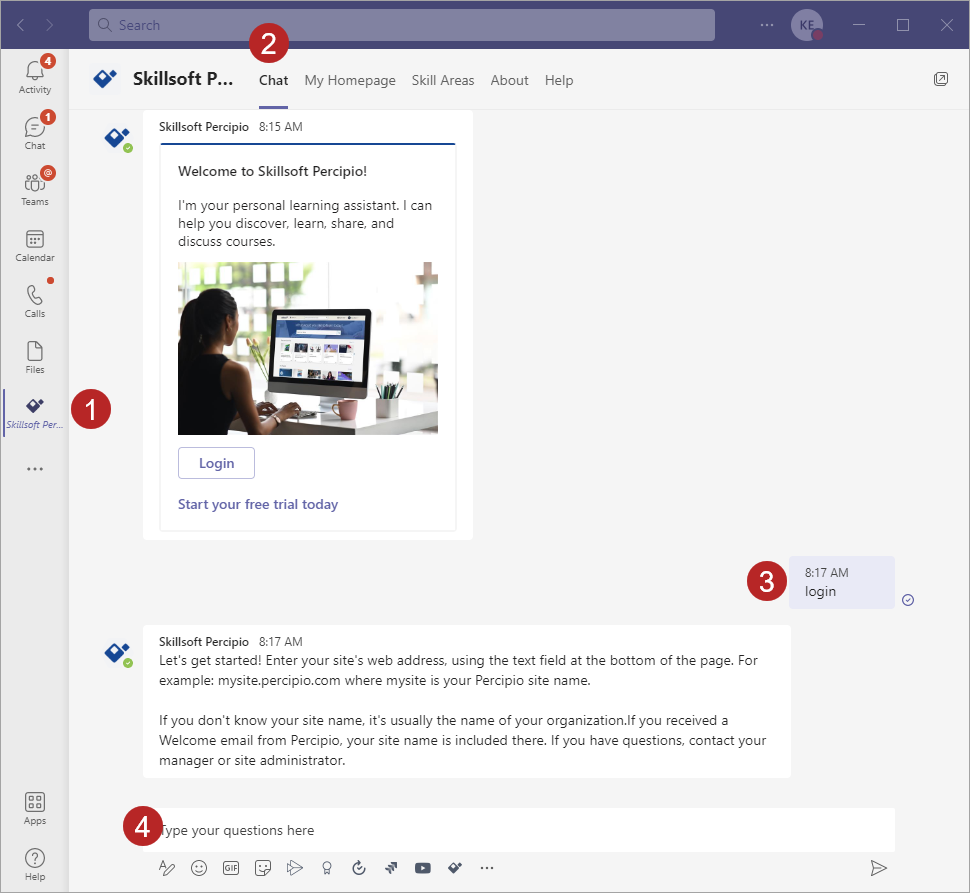The height and width of the screenshot is (893, 970).
Task: Go forward with the title bar forward arrow
Action: [49, 25]
